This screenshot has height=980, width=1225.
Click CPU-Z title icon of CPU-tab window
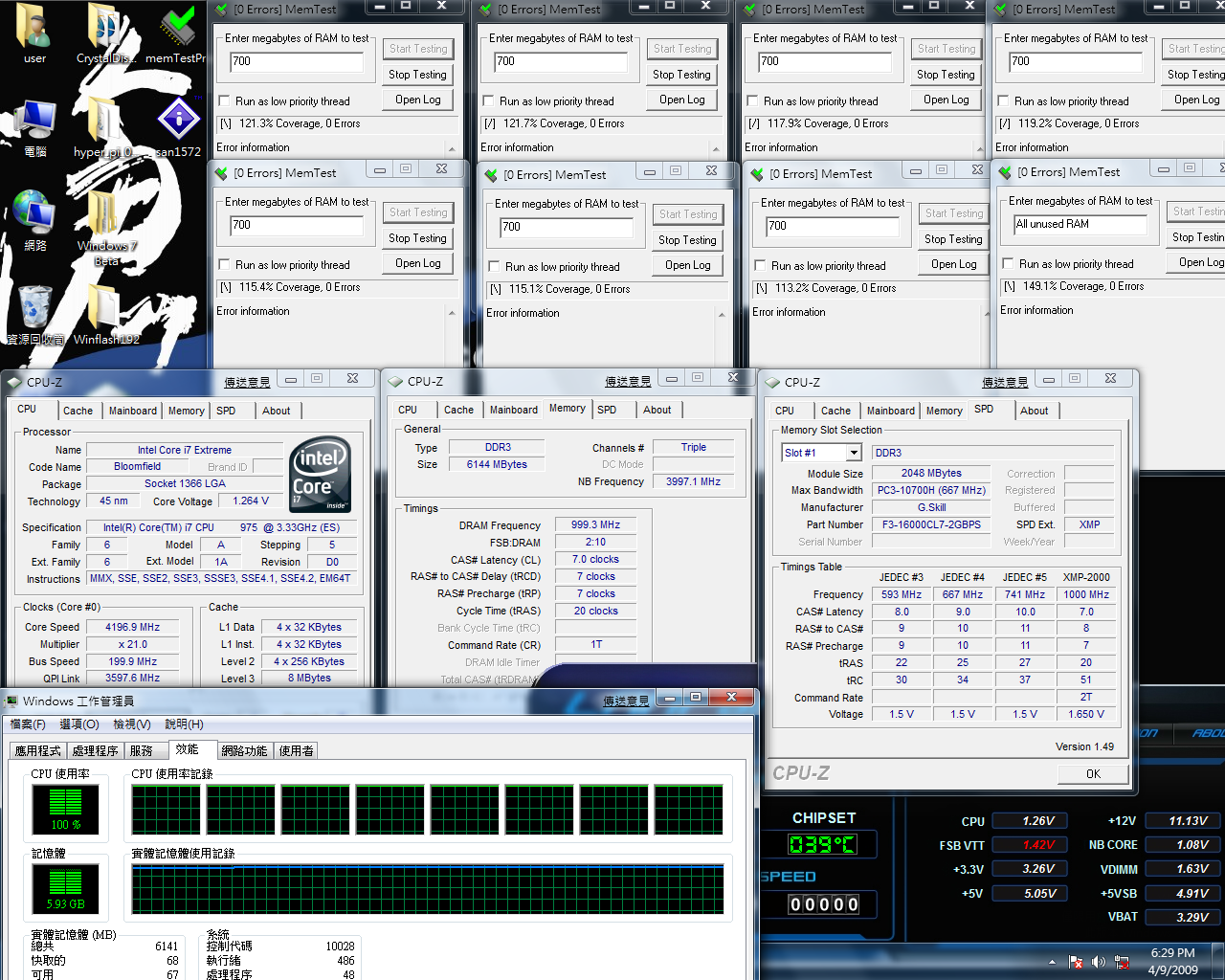tap(13, 382)
